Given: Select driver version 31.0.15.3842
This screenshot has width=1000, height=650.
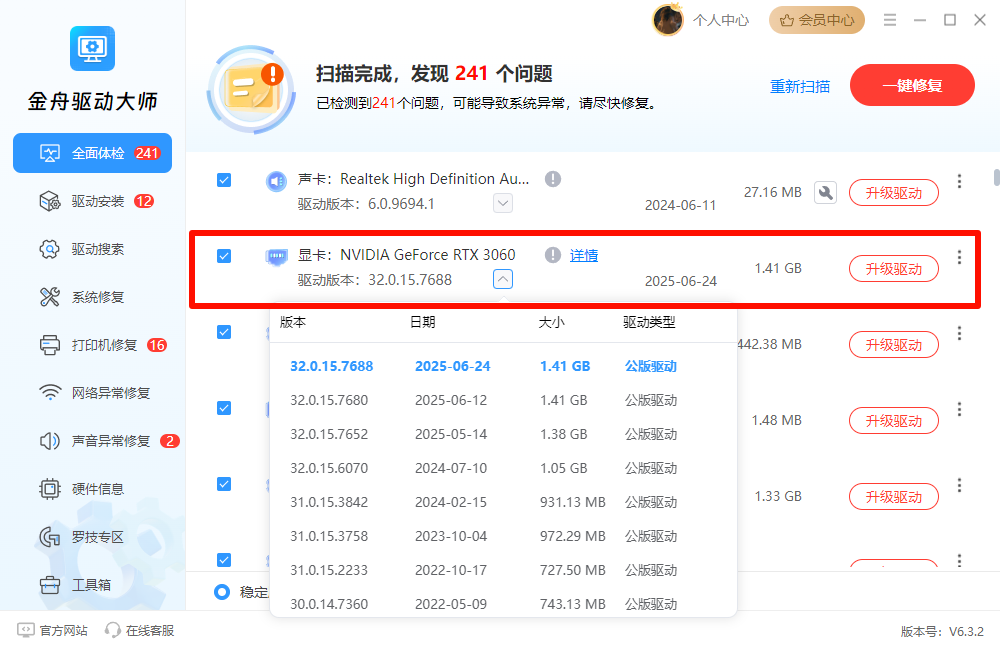Looking at the screenshot, I should pyautogui.click(x=503, y=502).
